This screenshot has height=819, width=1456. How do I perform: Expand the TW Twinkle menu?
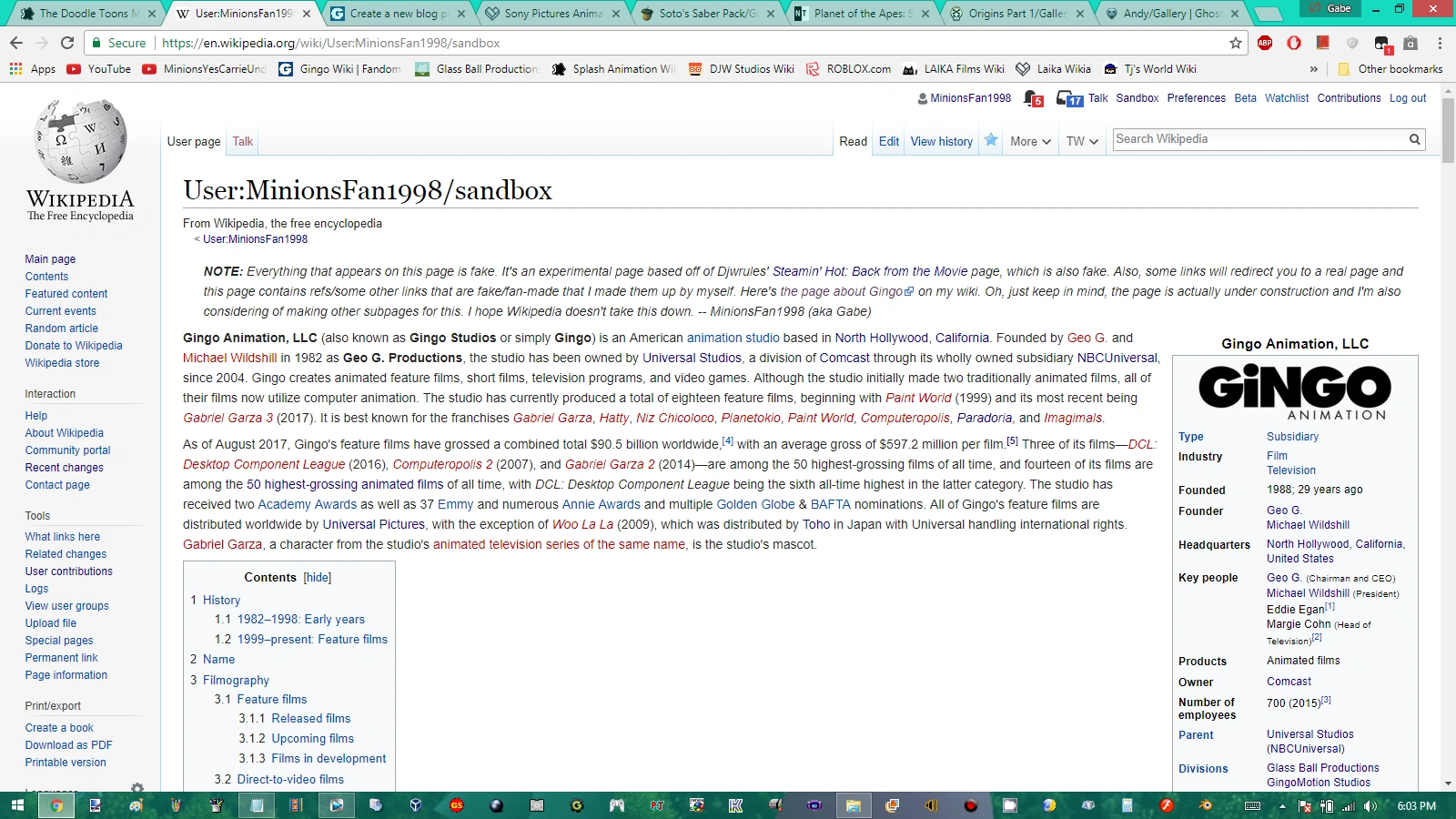point(1082,141)
